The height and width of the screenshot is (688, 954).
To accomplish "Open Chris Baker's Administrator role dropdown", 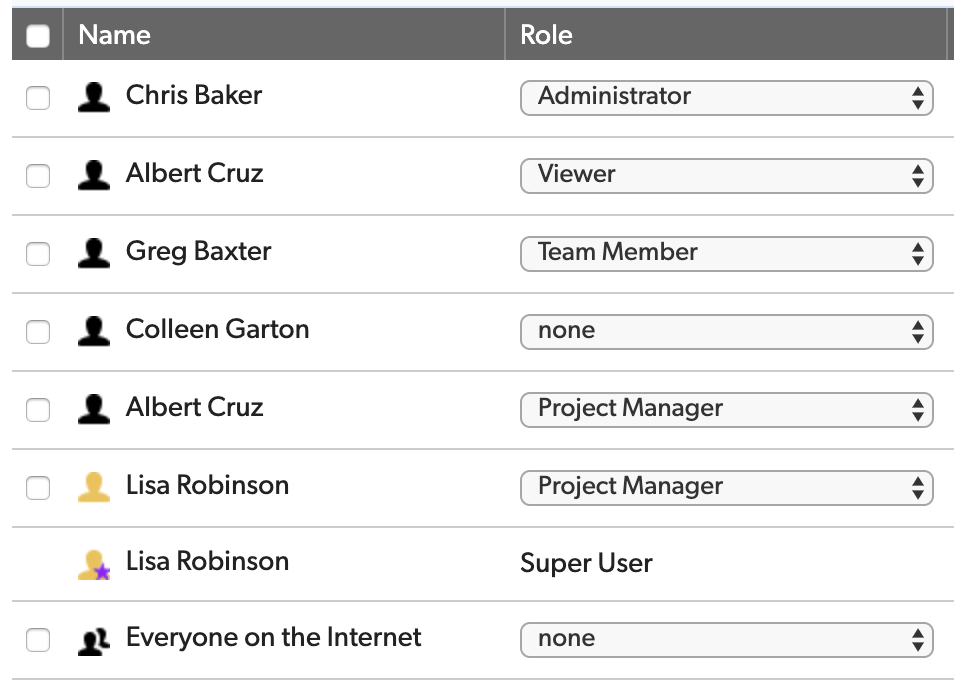I will point(726,97).
